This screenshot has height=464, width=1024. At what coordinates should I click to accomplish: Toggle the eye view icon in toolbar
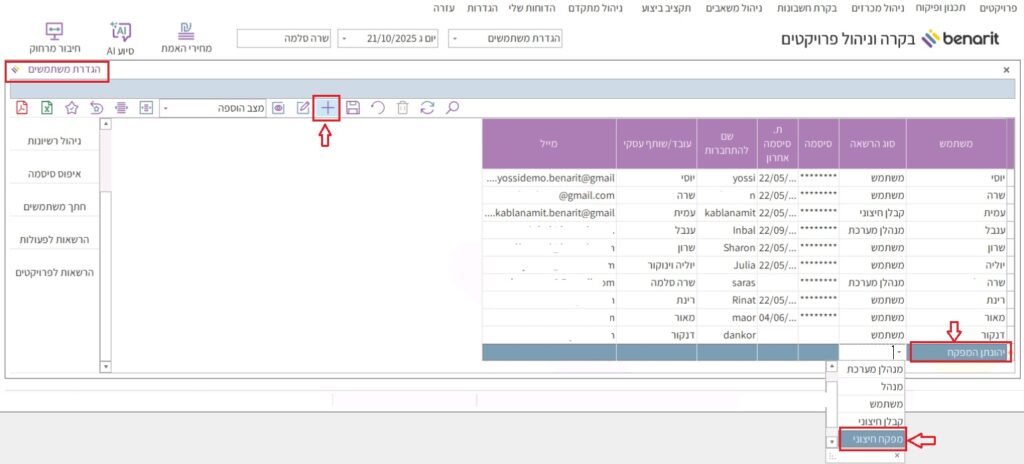click(279, 108)
